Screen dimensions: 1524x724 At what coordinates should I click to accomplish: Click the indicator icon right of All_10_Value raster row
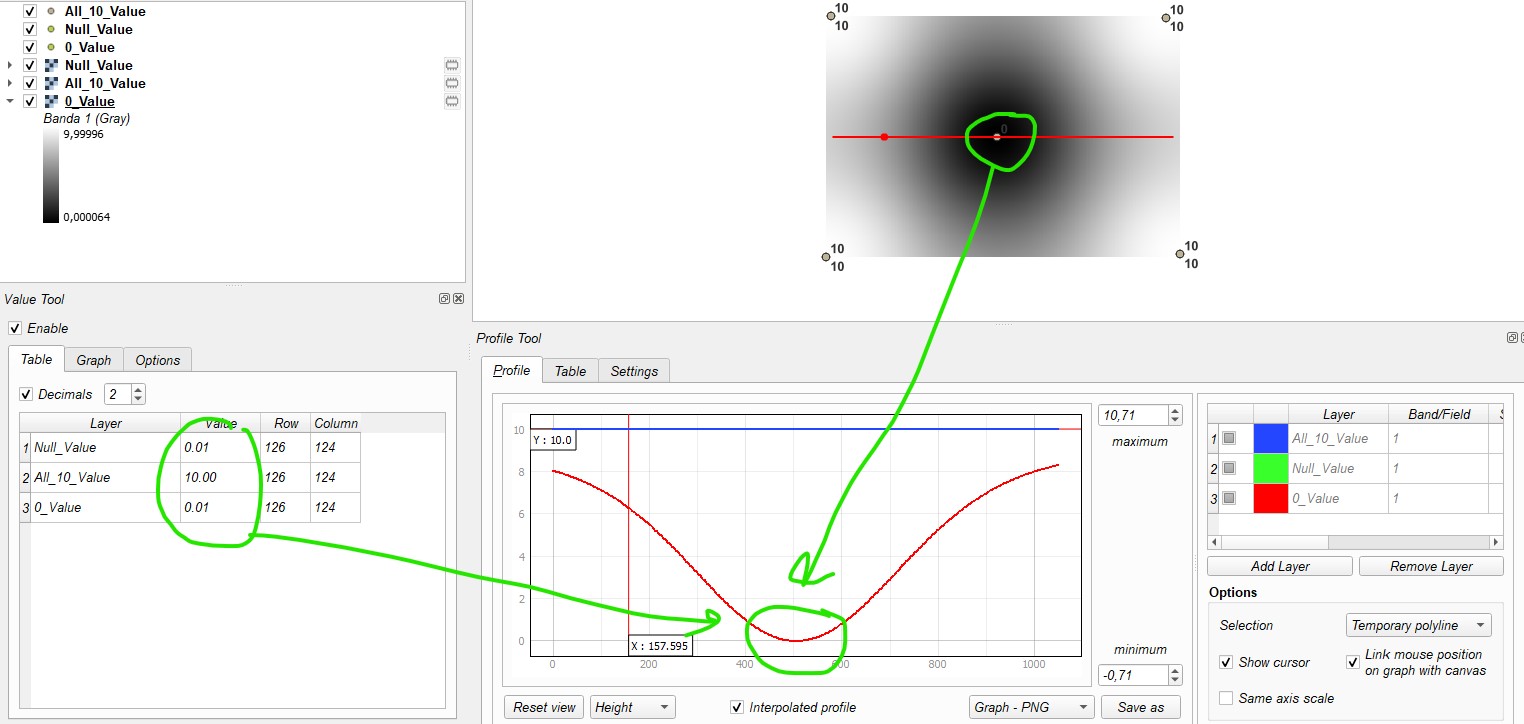[452, 83]
